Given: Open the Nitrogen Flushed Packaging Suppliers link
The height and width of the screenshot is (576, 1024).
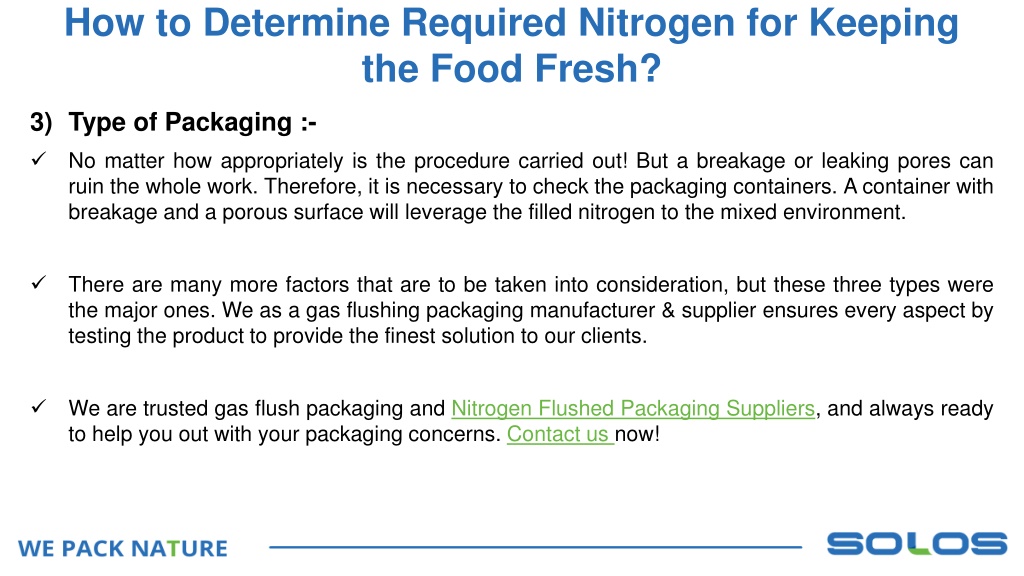Looking at the screenshot, I should 633,409.
